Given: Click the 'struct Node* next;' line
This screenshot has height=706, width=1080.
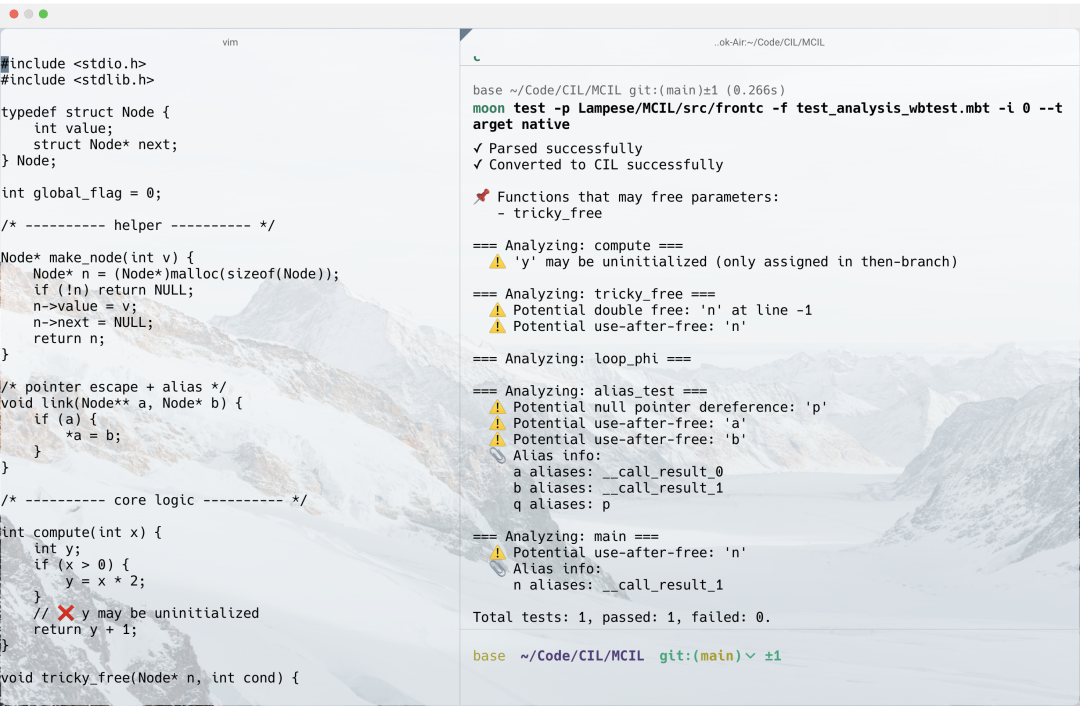Looking at the screenshot, I should [x=105, y=144].
